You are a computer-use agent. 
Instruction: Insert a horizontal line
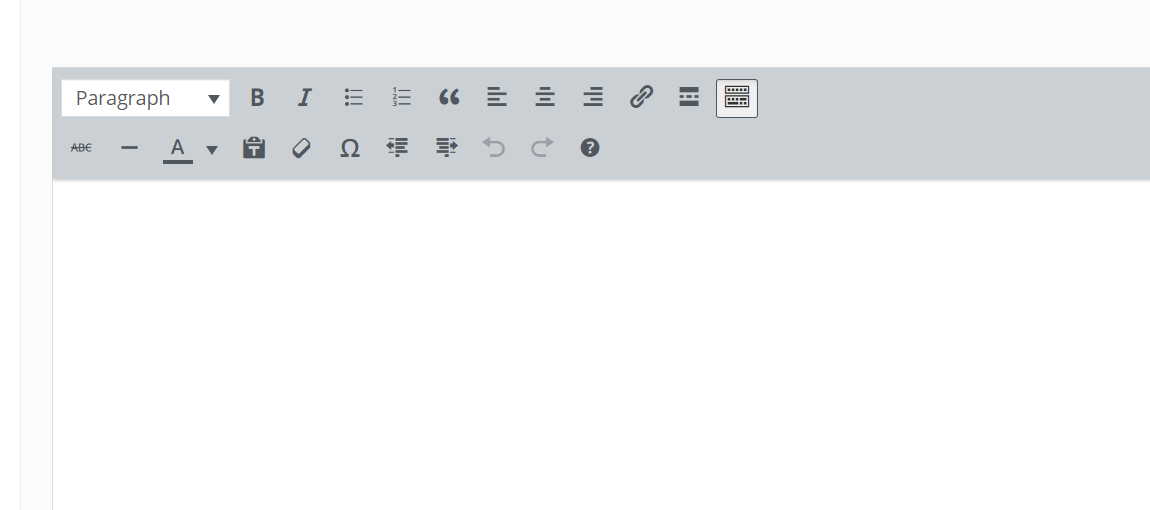pyautogui.click(x=129, y=148)
